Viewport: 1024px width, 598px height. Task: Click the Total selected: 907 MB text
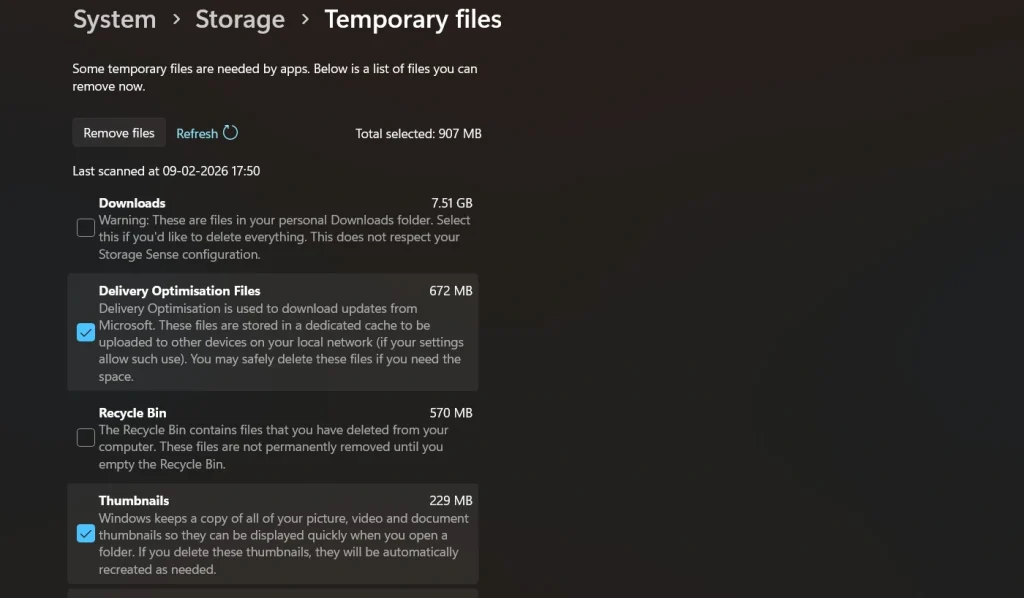pos(418,132)
